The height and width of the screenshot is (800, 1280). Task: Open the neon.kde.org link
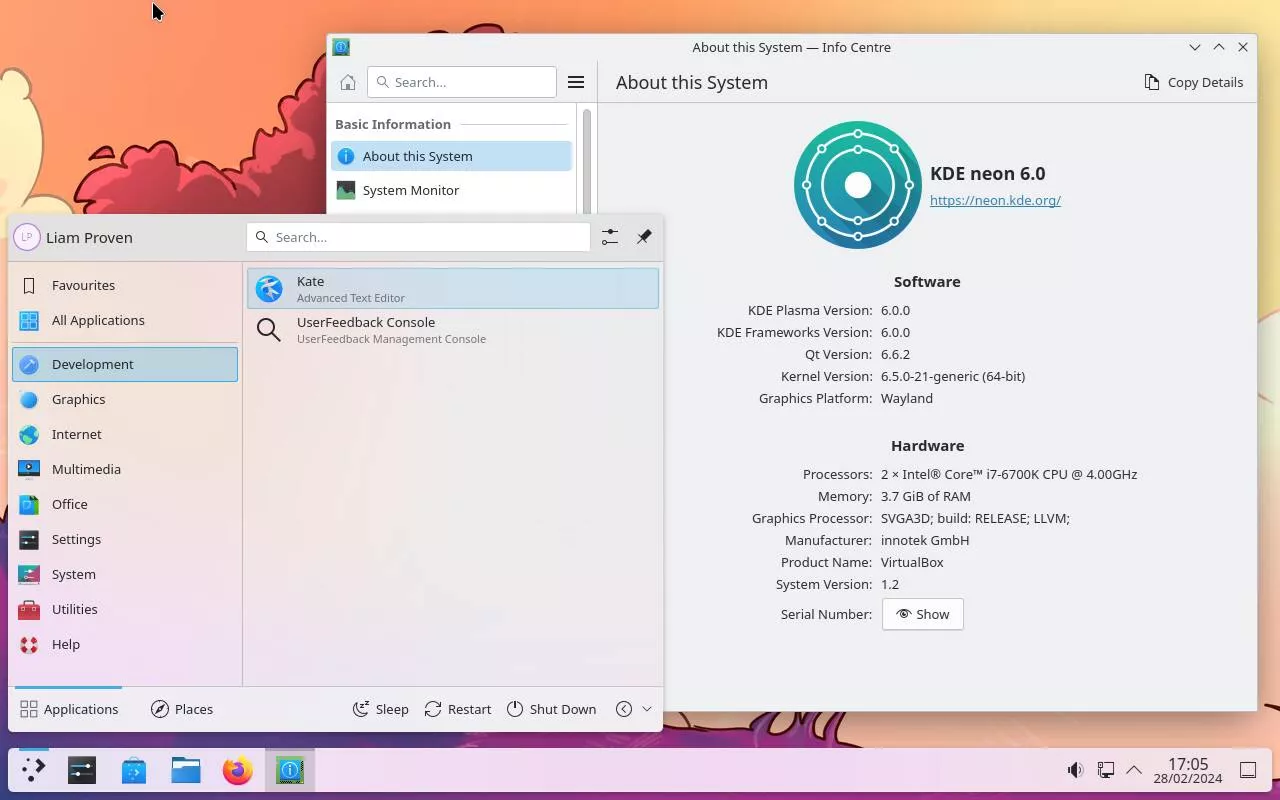(x=995, y=200)
